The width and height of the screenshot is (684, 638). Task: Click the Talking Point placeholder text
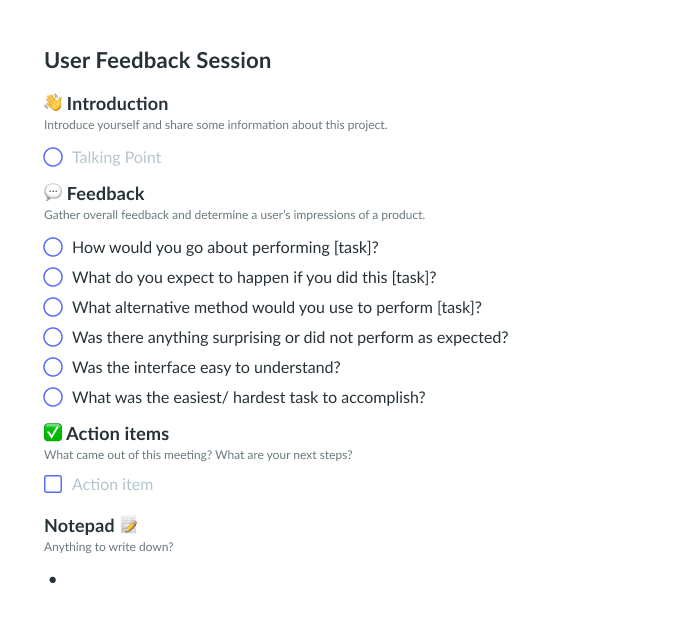(x=116, y=157)
